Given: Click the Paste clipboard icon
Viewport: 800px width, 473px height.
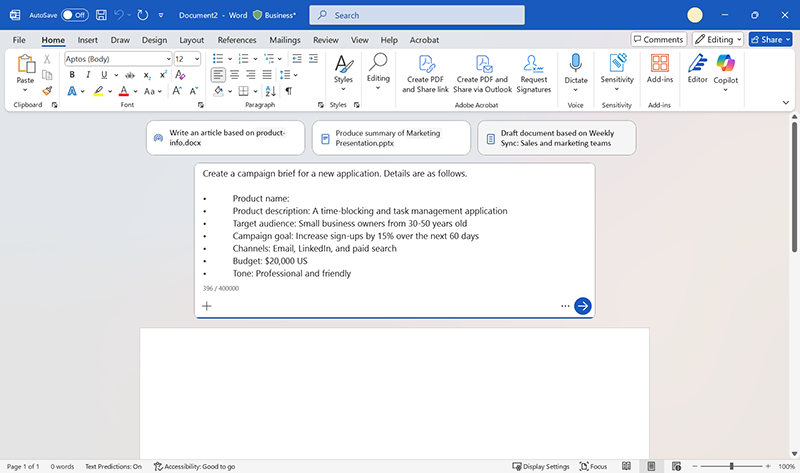Looking at the screenshot, I should (x=25, y=65).
